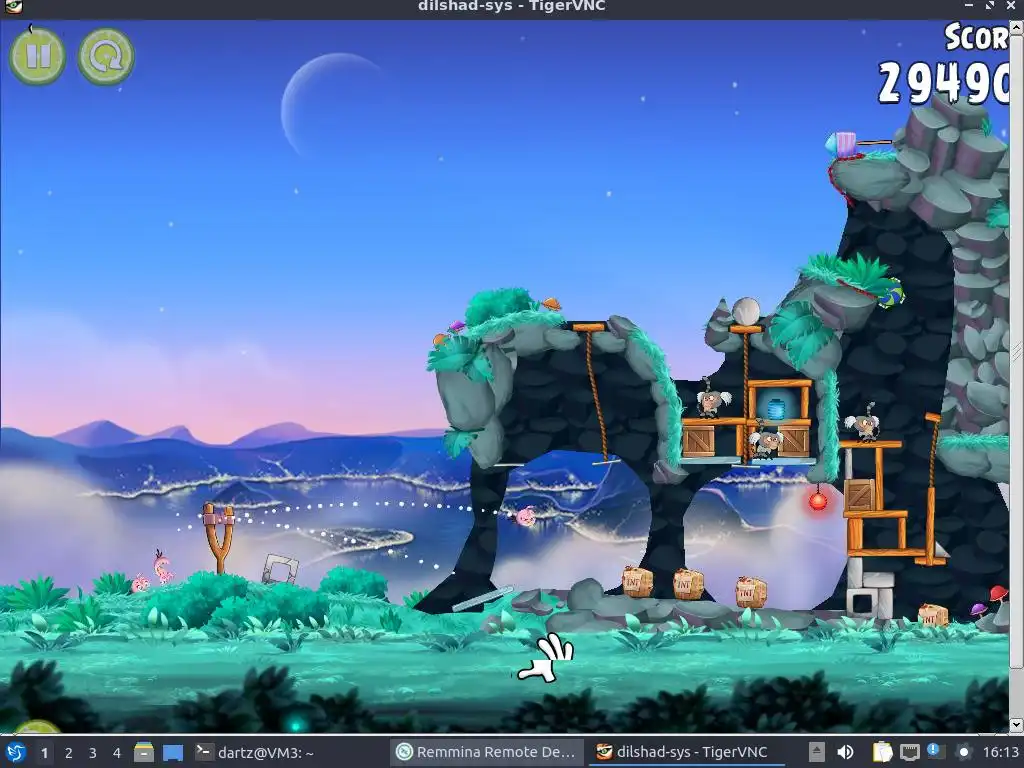
Task: Click the VNC window vertical scrollbar
Action: click(1016, 351)
